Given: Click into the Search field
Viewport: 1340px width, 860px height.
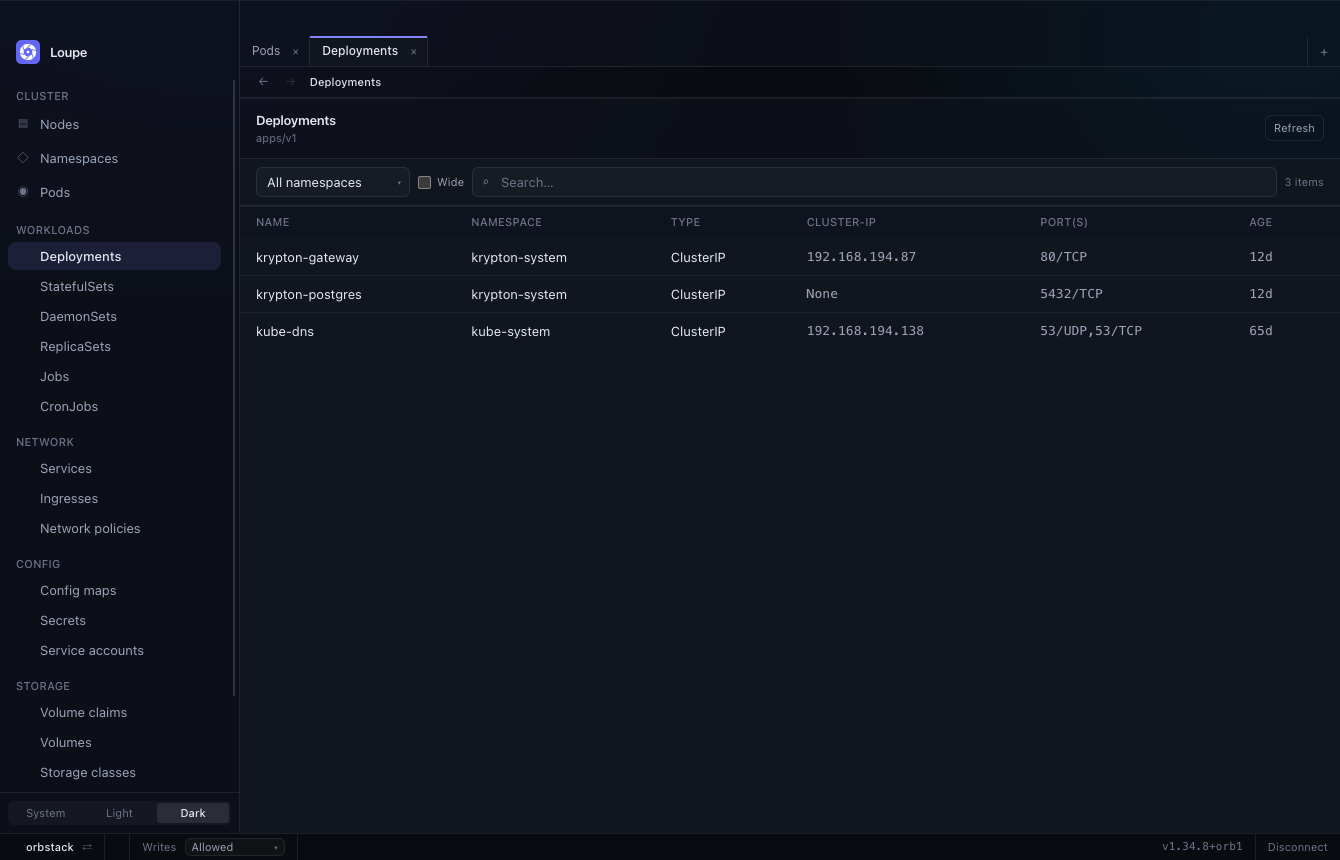Looking at the screenshot, I should (x=874, y=182).
